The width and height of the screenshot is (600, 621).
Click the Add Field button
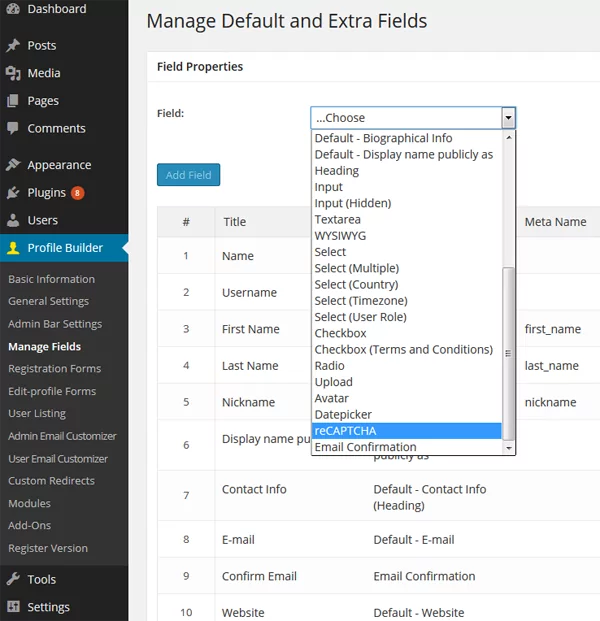(189, 175)
